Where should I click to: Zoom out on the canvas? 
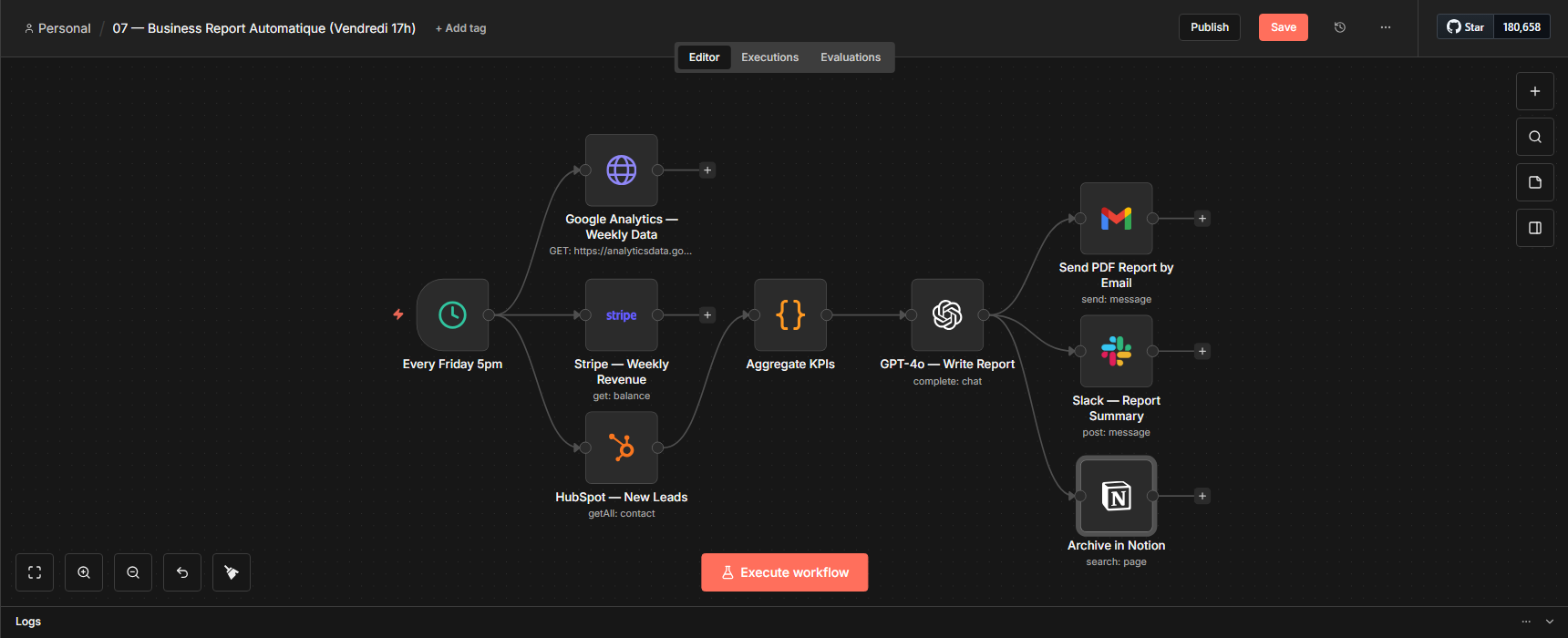point(133,572)
